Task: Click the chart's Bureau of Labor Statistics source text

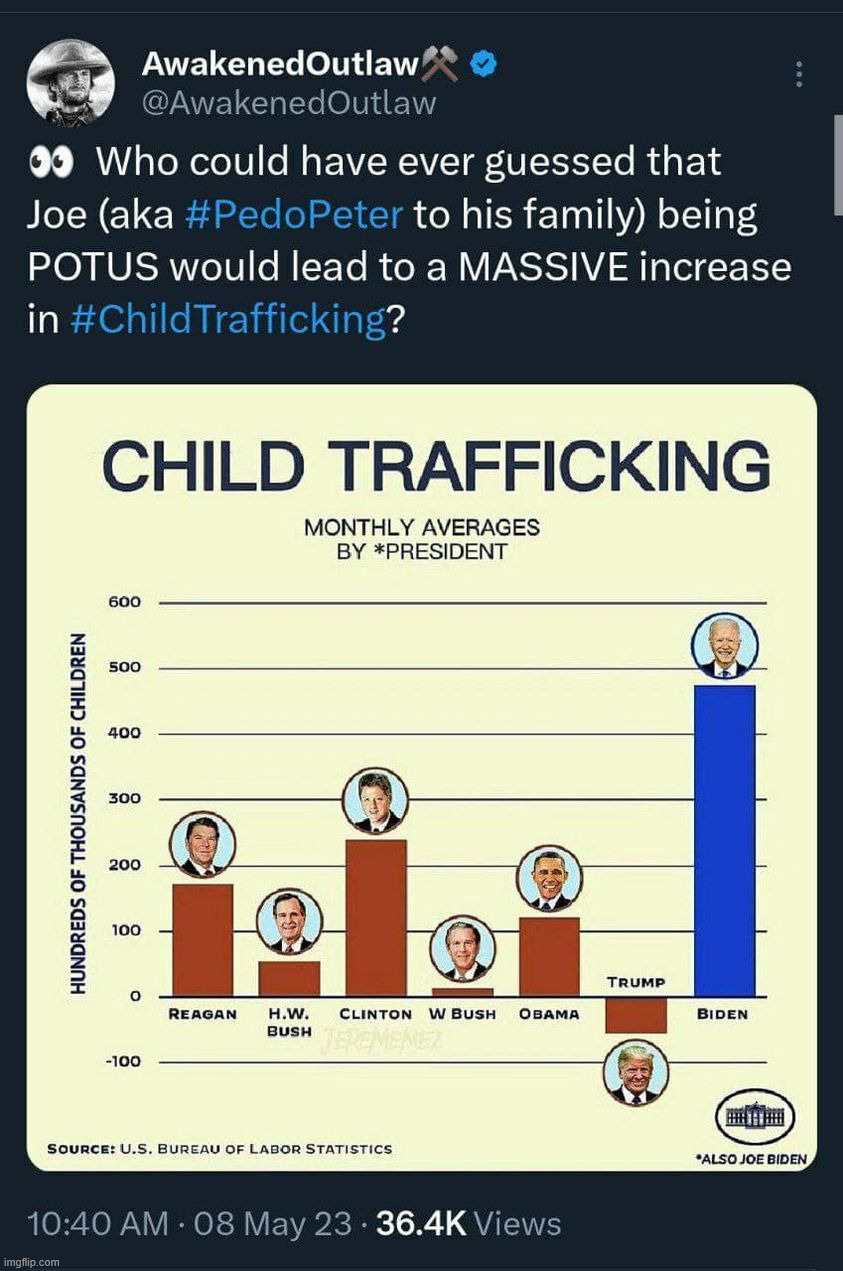Action: coord(219,1149)
